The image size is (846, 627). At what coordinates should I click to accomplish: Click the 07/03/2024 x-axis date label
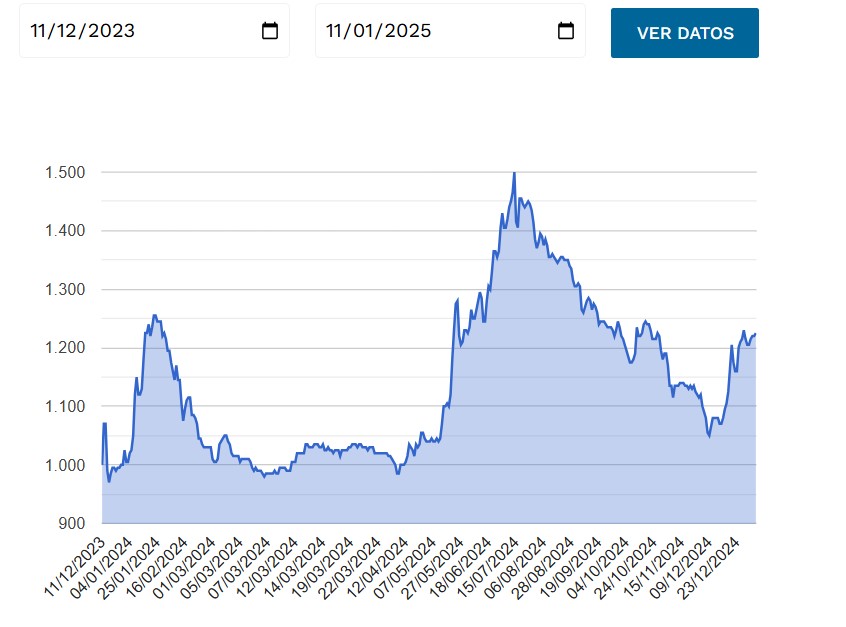click(x=240, y=567)
